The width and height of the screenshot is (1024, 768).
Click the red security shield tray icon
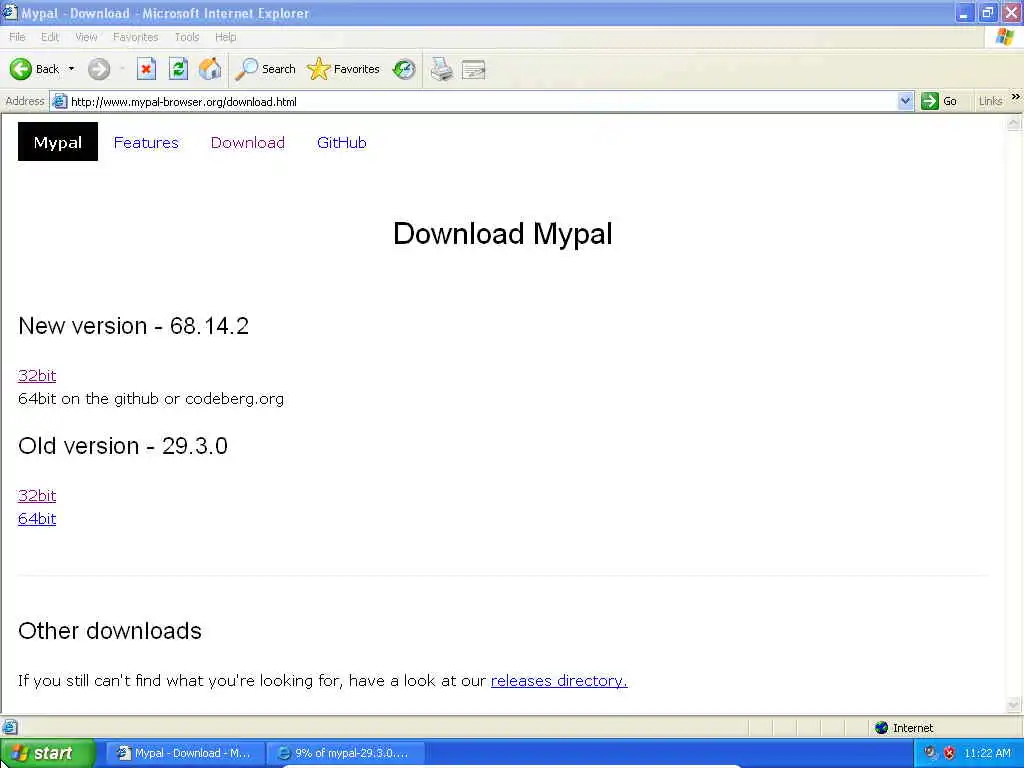pos(950,753)
